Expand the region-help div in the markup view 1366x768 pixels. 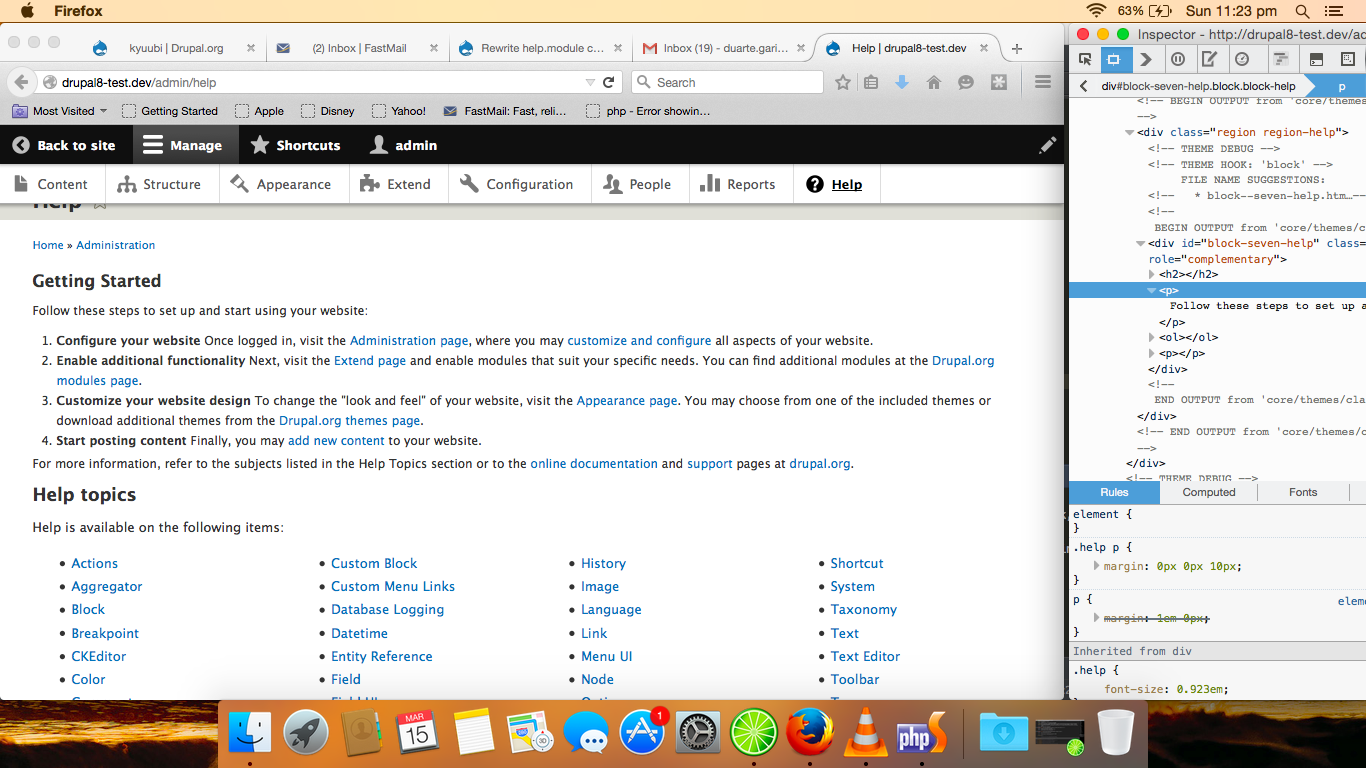click(1129, 131)
